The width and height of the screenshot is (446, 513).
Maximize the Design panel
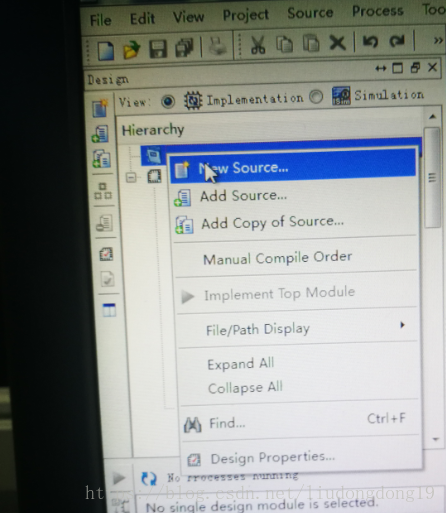pos(397,68)
